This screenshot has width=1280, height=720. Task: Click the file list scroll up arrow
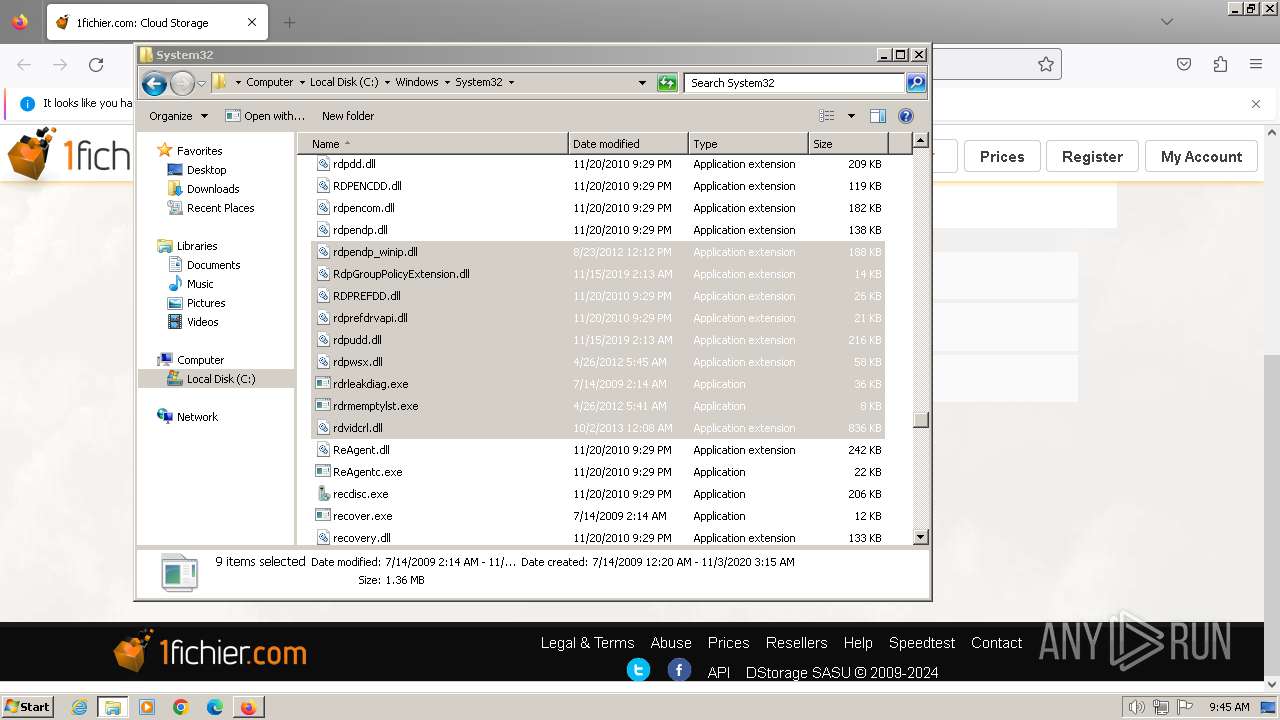pos(921,142)
